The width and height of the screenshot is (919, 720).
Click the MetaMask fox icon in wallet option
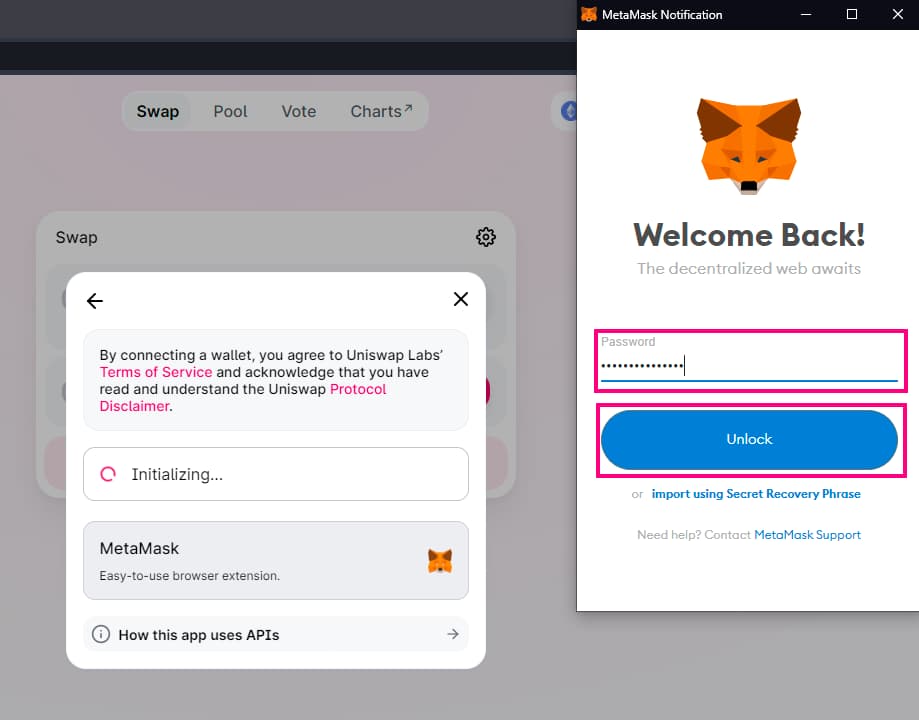tap(440, 561)
